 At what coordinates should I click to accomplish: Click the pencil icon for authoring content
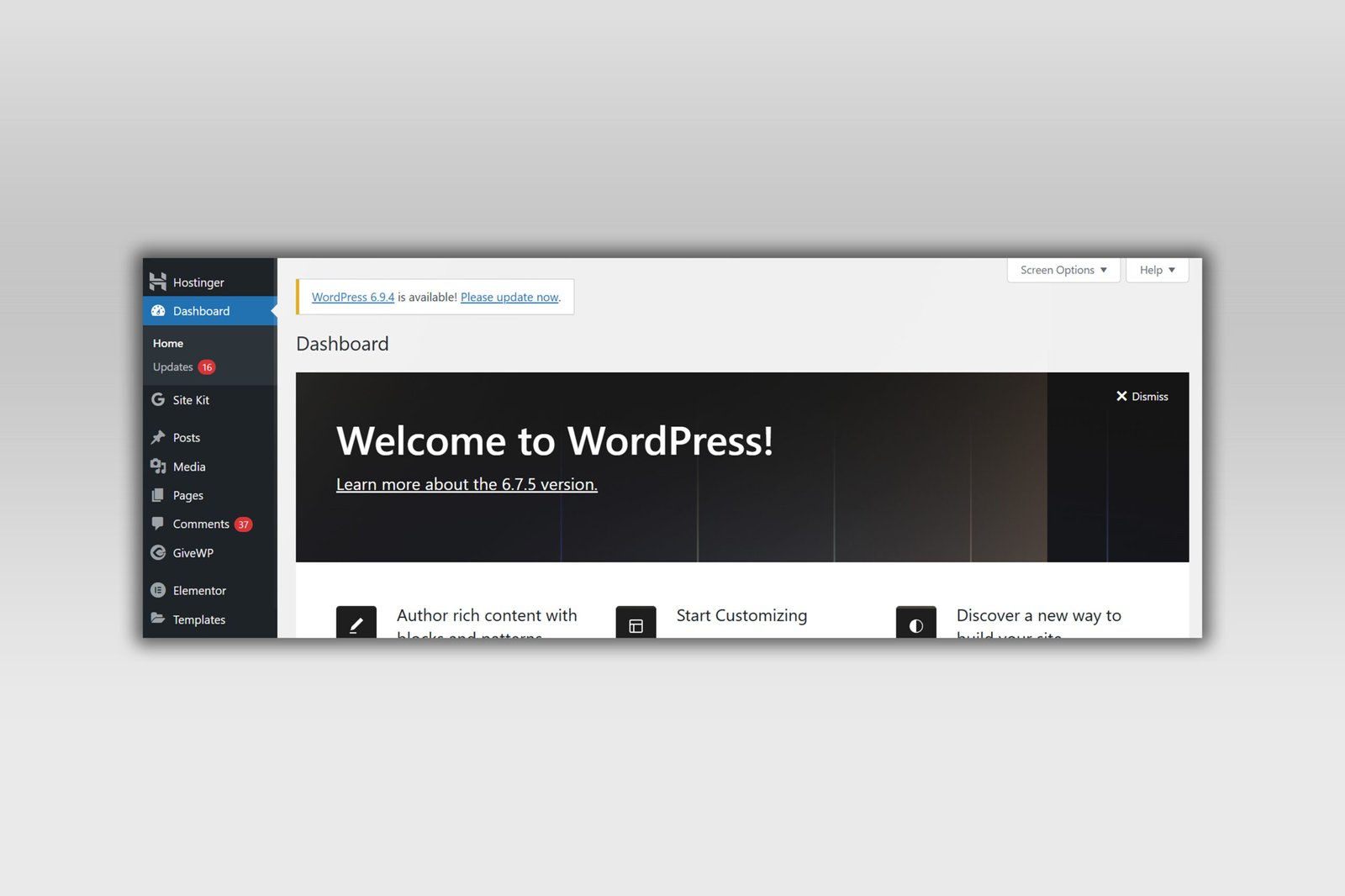(356, 624)
